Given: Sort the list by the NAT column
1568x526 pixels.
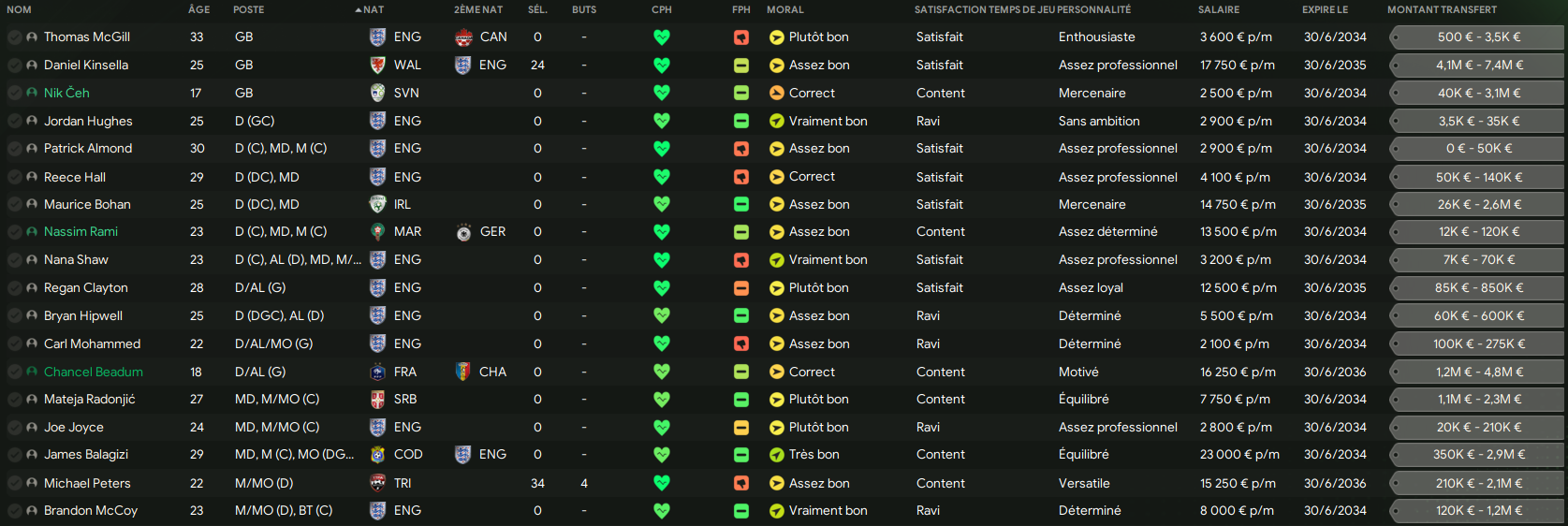Looking at the screenshot, I should click(373, 9).
